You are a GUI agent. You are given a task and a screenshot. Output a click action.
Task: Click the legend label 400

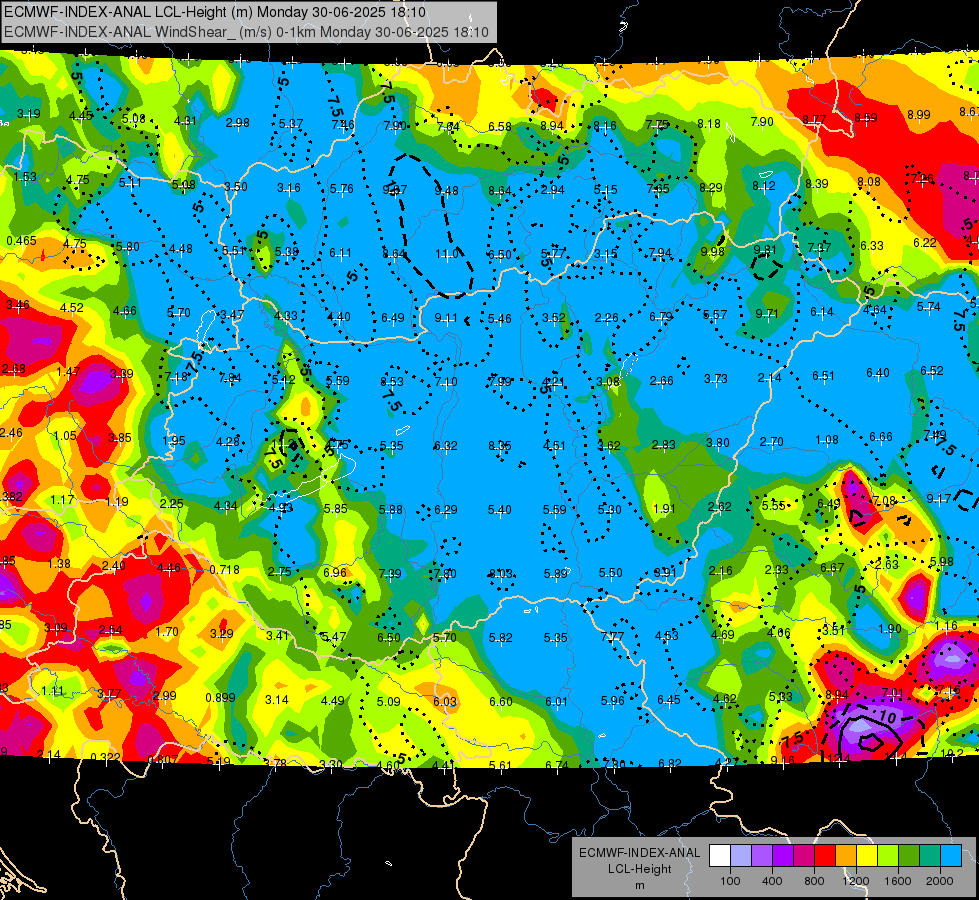coord(772,881)
